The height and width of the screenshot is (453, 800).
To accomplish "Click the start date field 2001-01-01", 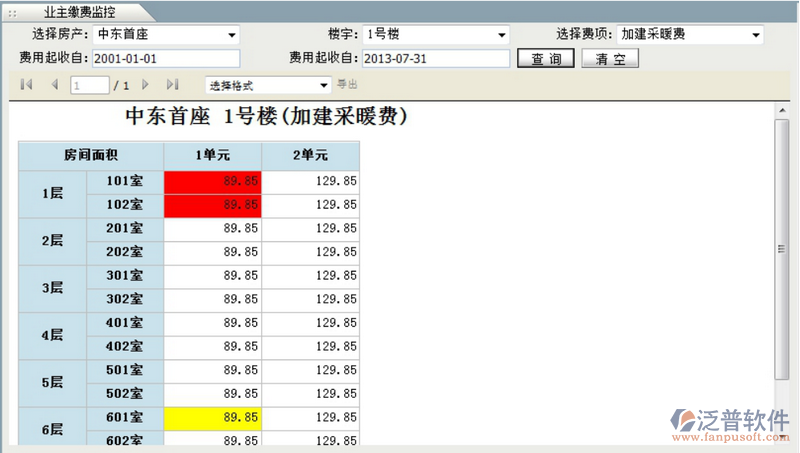I will [x=166, y=58].
